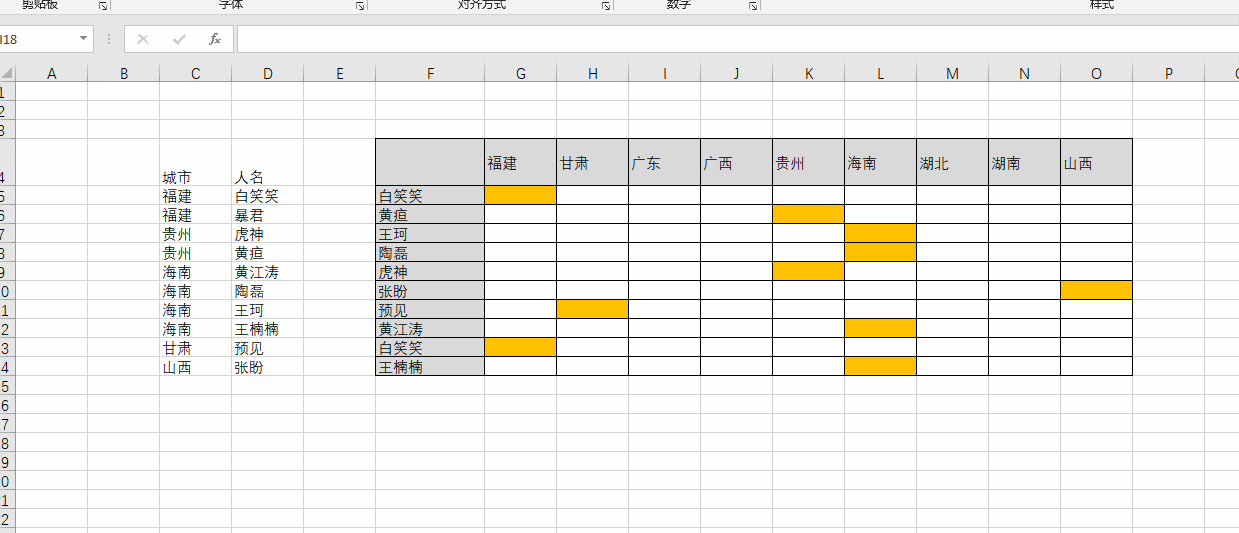1239x533 pixels.
Task: Open the clipboard group dialog launcher
Action: tap(103, 5)
